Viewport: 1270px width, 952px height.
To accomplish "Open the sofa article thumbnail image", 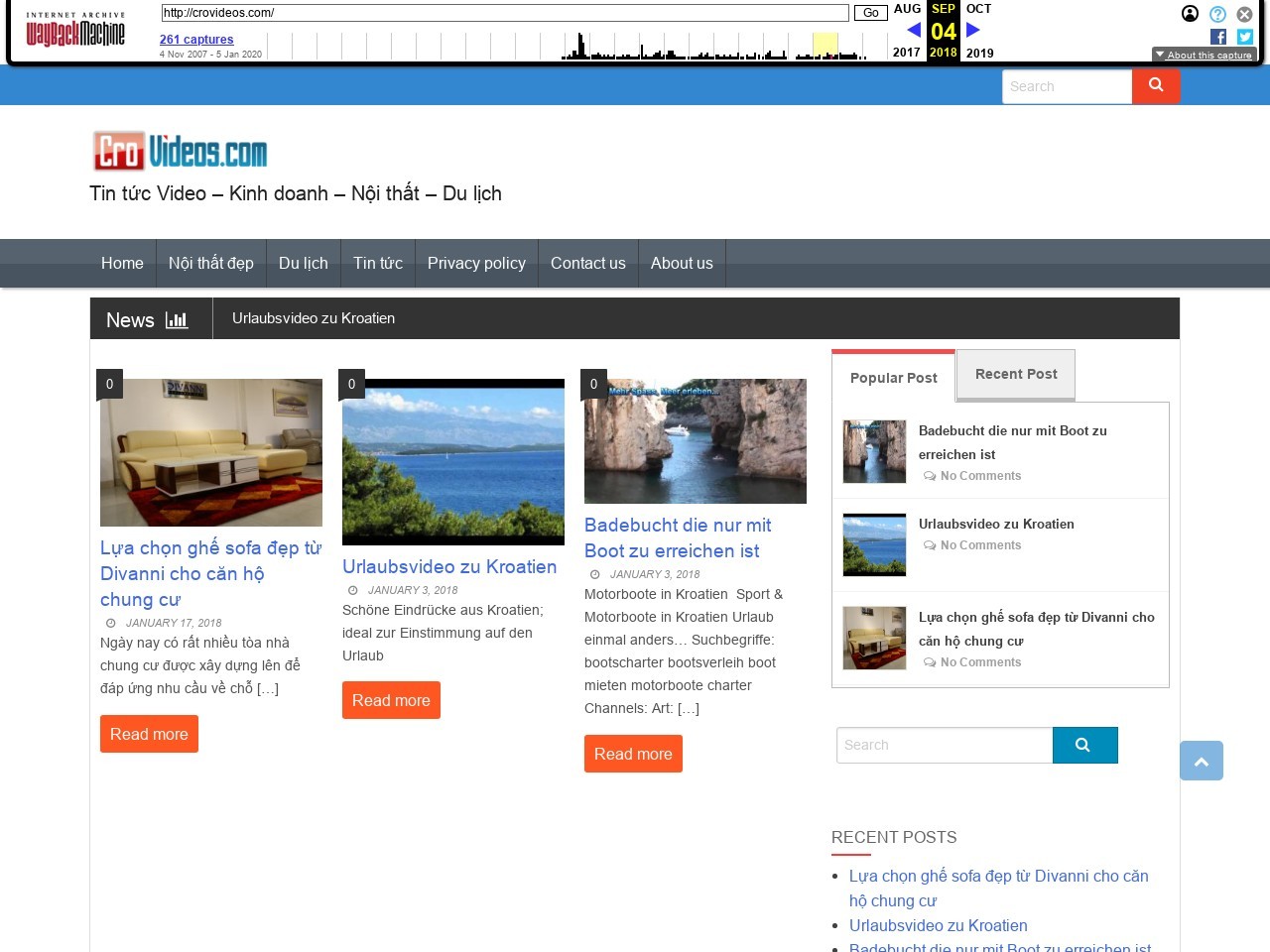I will click(x=211, y=452).
